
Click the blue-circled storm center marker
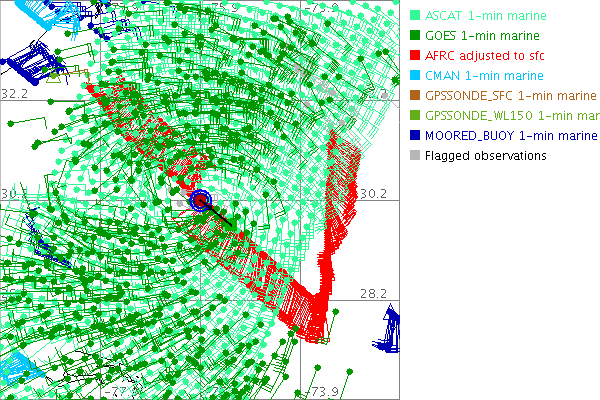202,200
